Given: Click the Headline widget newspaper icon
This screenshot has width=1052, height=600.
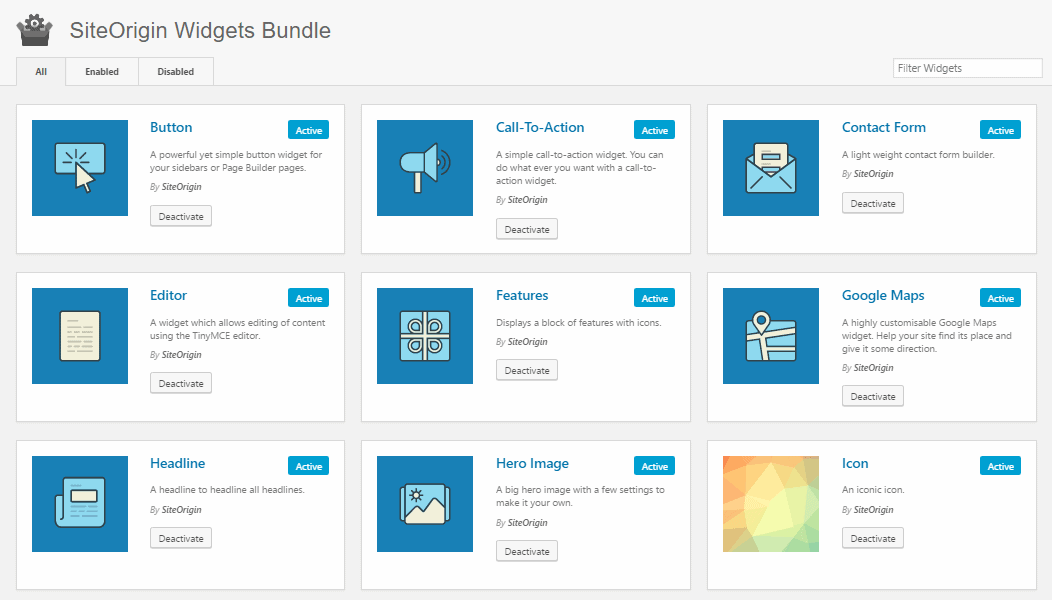Looking at the screenshot, I should pos(80,504).
